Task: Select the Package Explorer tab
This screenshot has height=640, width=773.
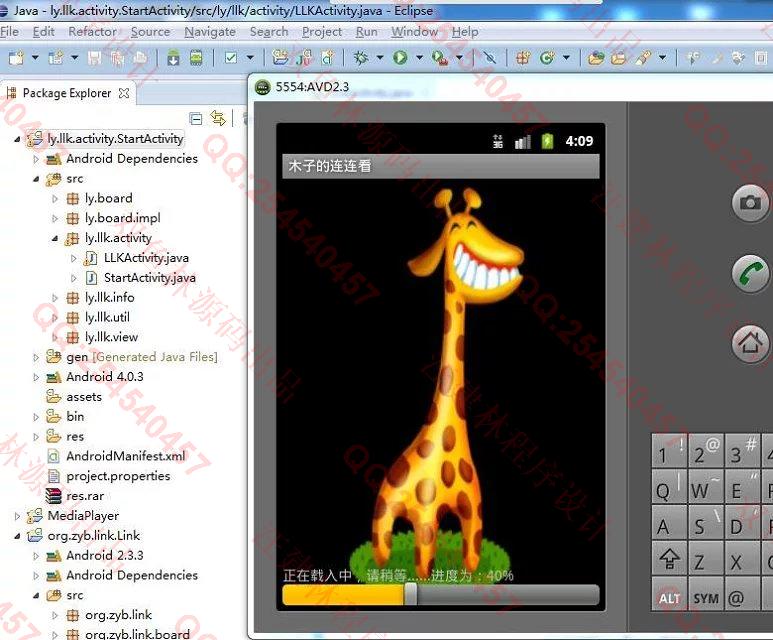Action: pos(68,93)
